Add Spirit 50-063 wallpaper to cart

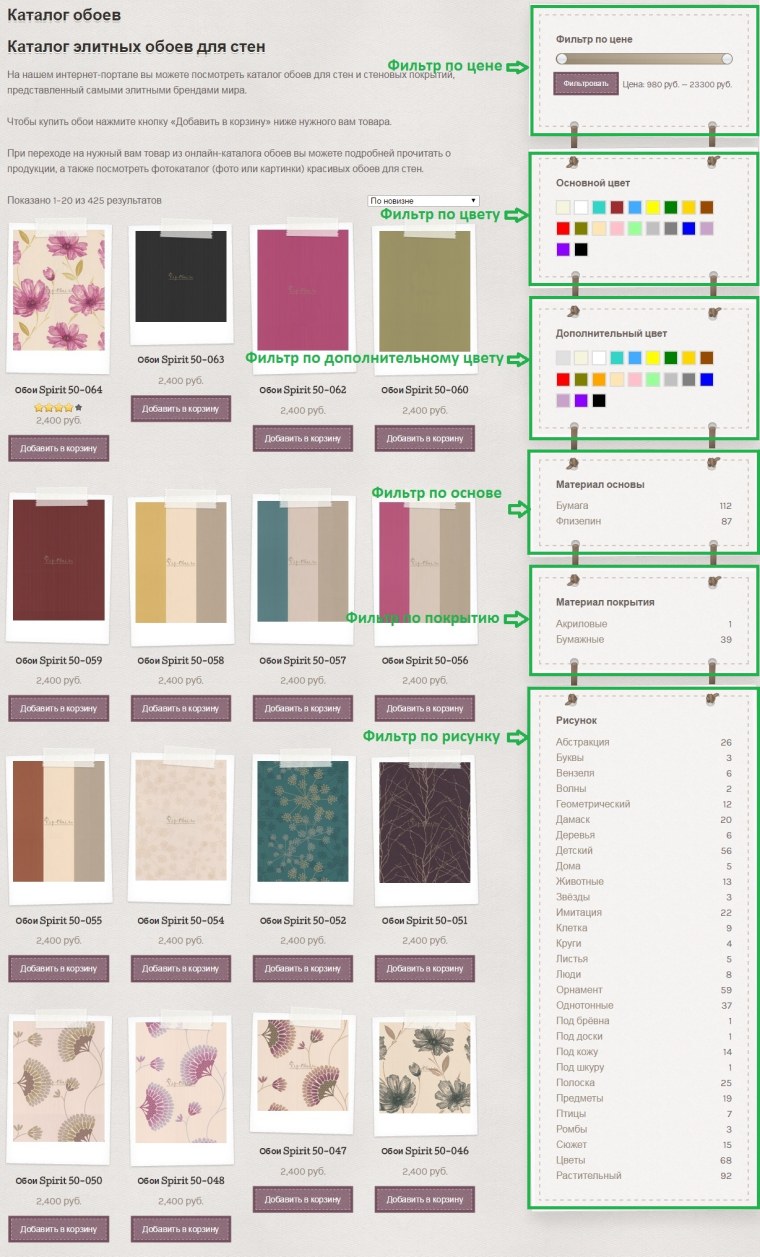(x=180, y=408)
